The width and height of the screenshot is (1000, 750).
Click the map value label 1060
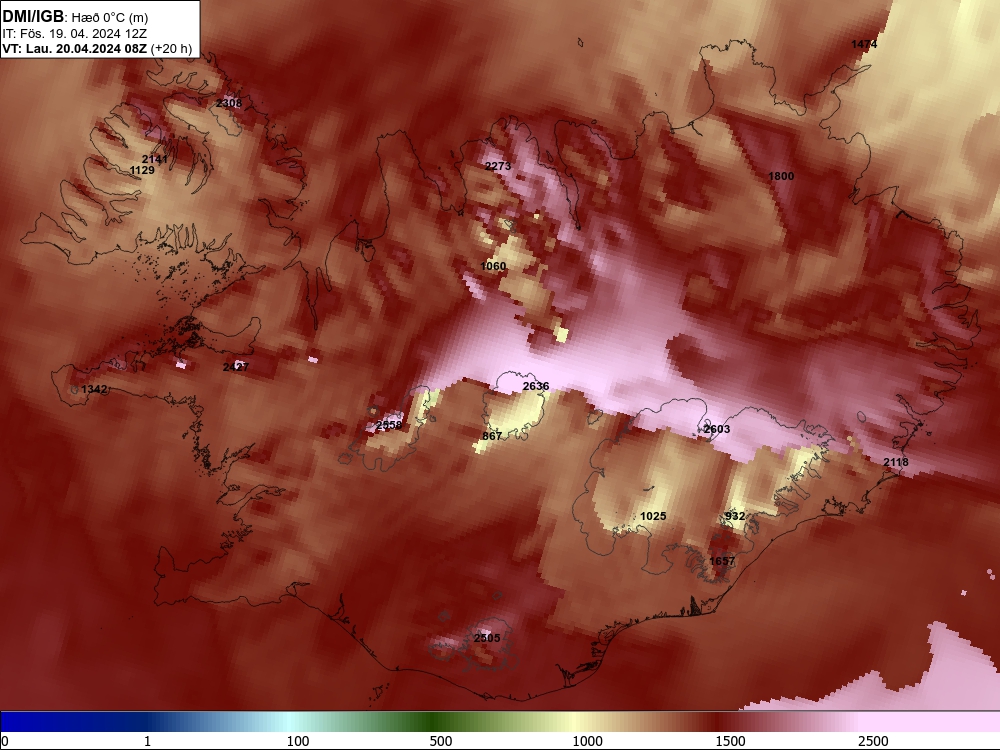493,267
